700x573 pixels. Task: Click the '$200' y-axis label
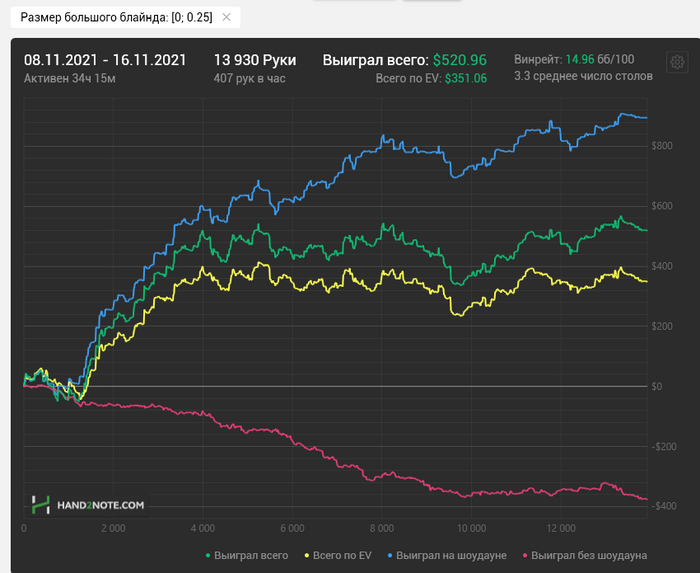coord(662,326)
